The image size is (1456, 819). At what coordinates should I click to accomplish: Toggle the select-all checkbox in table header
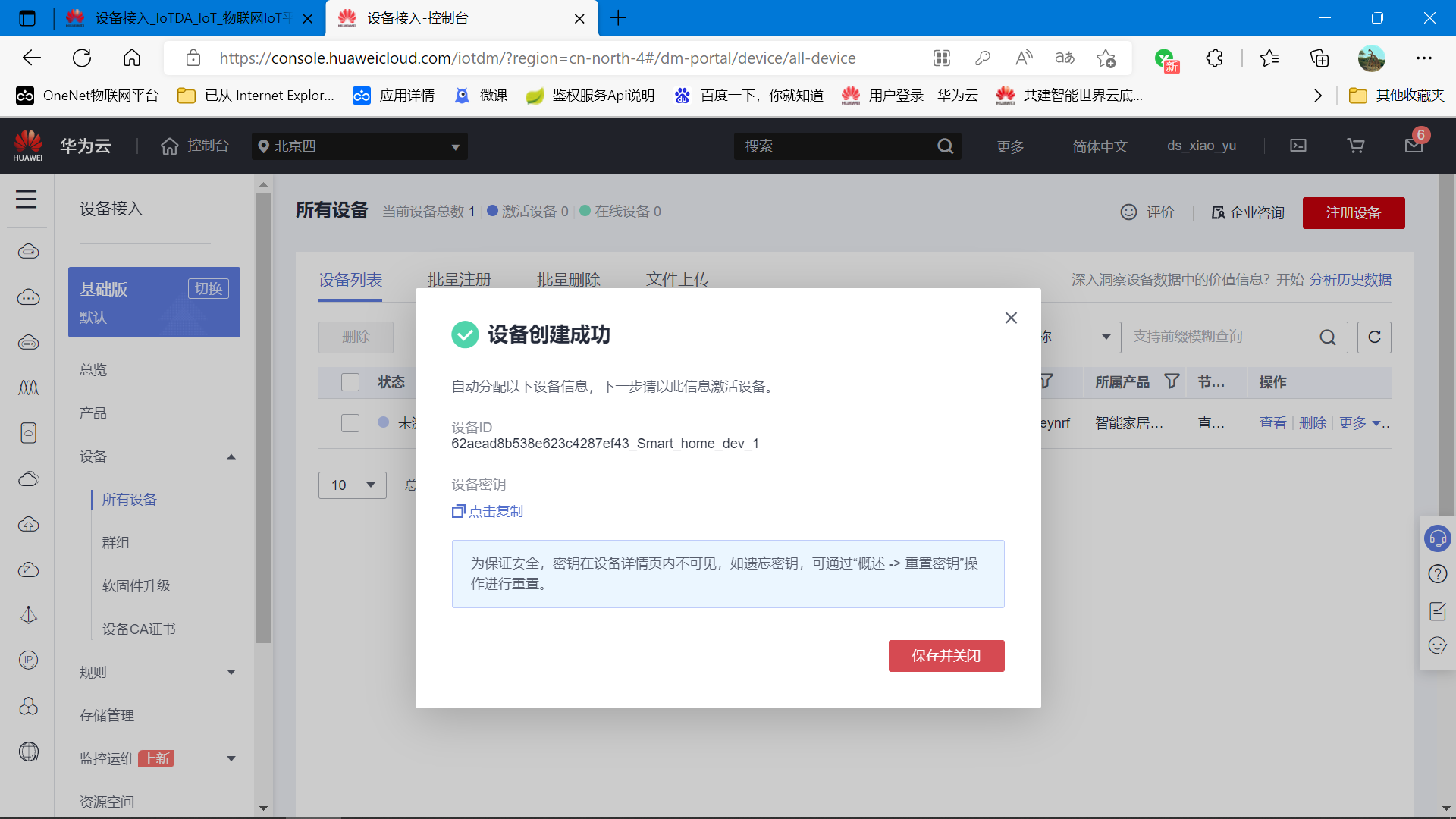[350, 382]
